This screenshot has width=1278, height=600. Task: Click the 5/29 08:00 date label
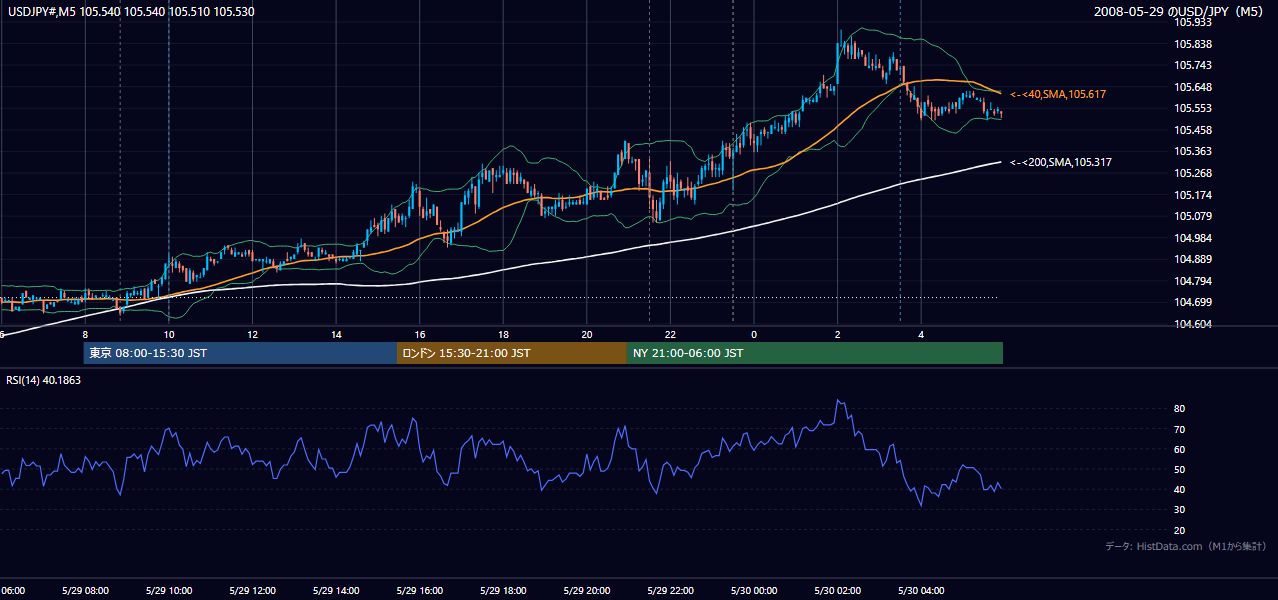(85, 591)
